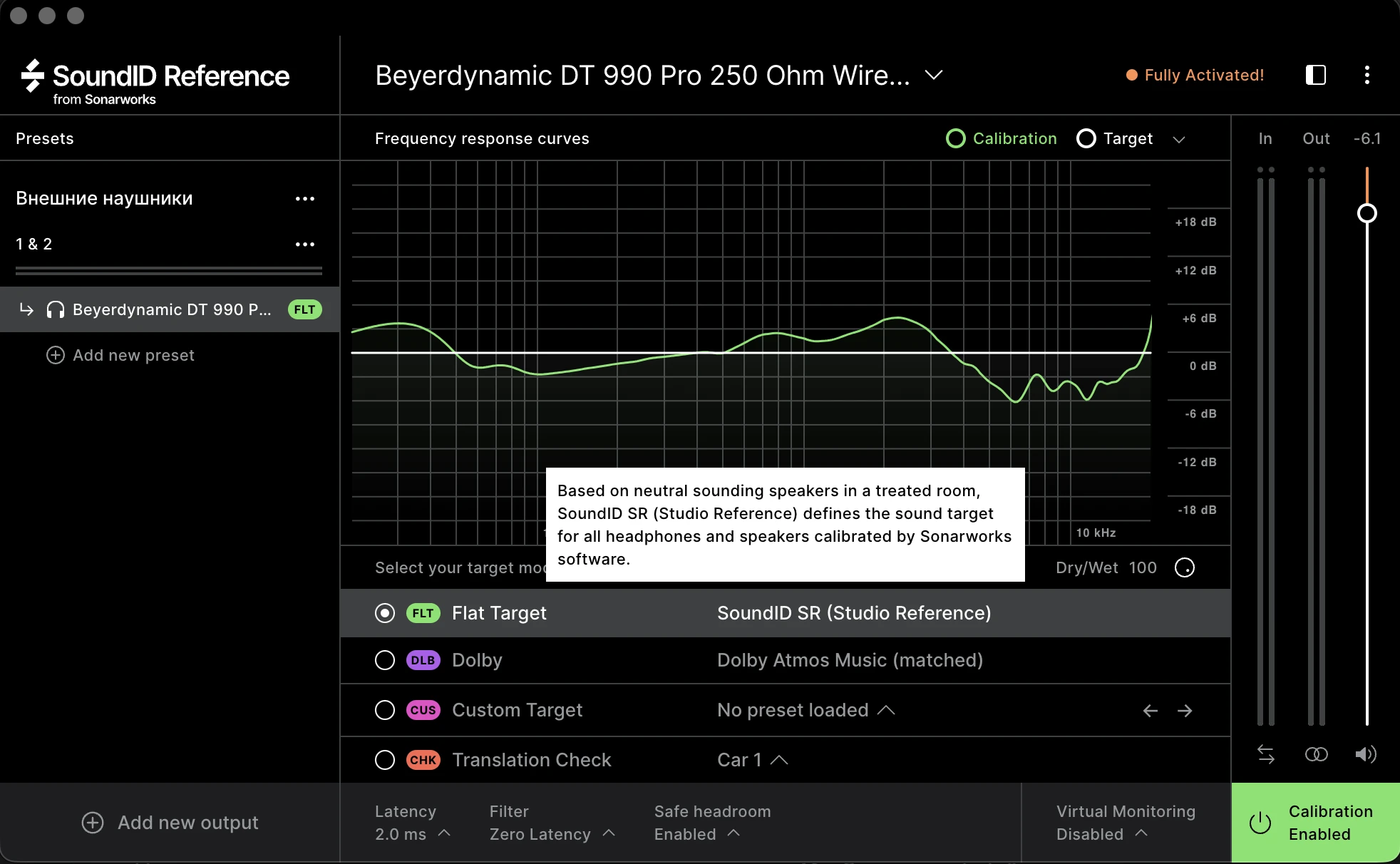Image resolution: width=1400 pixels, height=864 pixels.
Task: Click Dolby Atmos Music (matched) description
Action: click(850, 660)
